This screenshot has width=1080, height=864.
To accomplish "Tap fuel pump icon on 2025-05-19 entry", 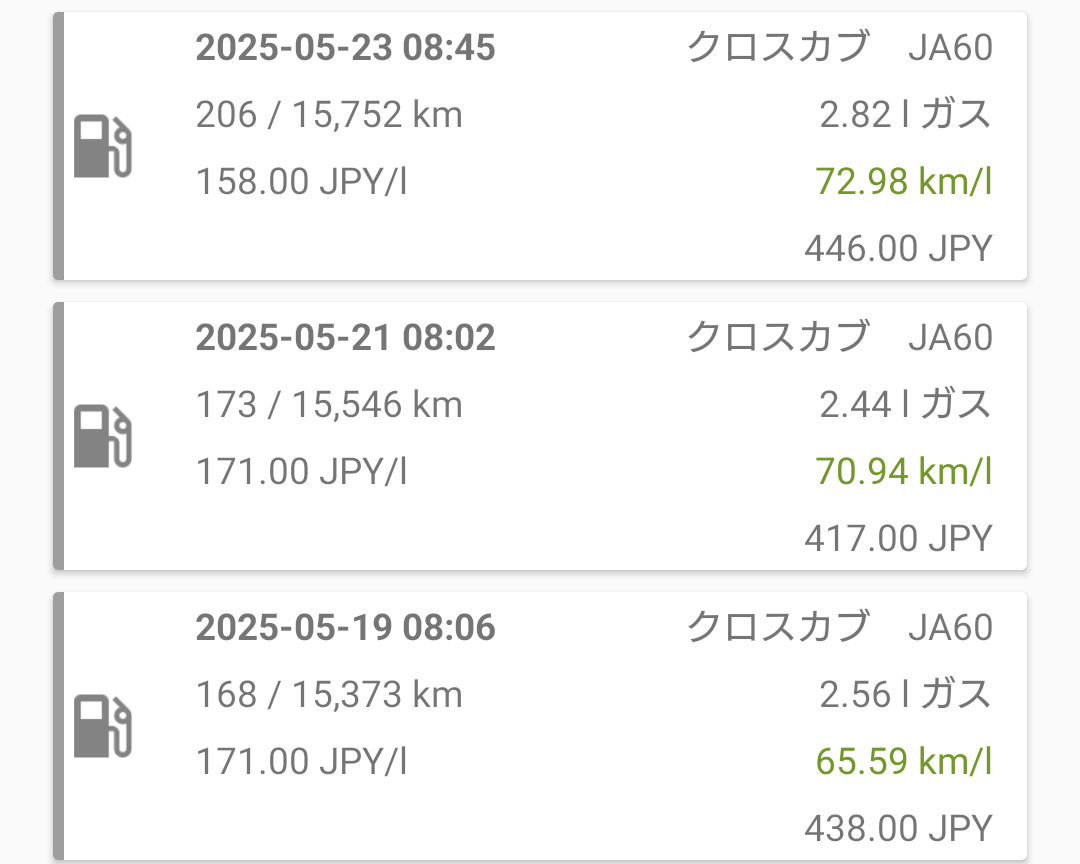I will [103, 727].
